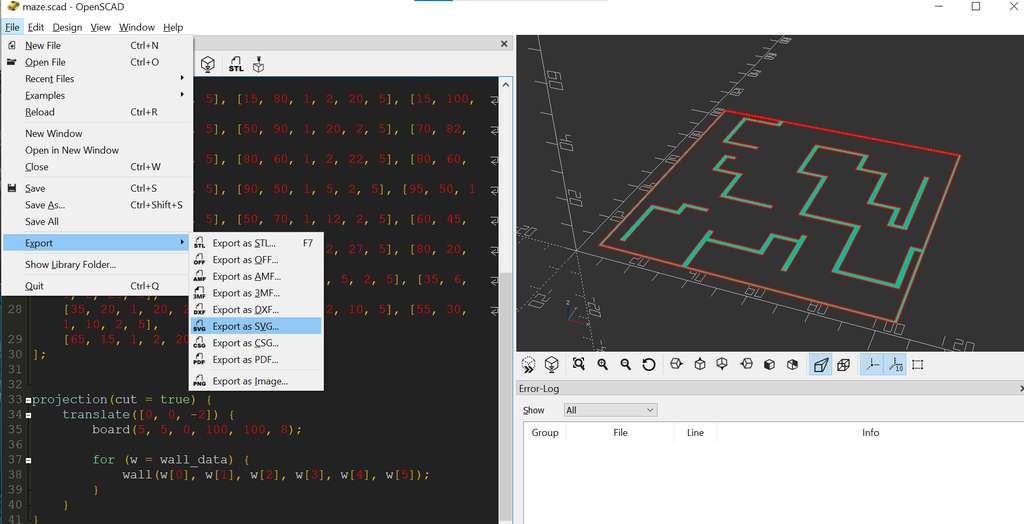Click the View All zoom-fit icon

pos(579,365)
